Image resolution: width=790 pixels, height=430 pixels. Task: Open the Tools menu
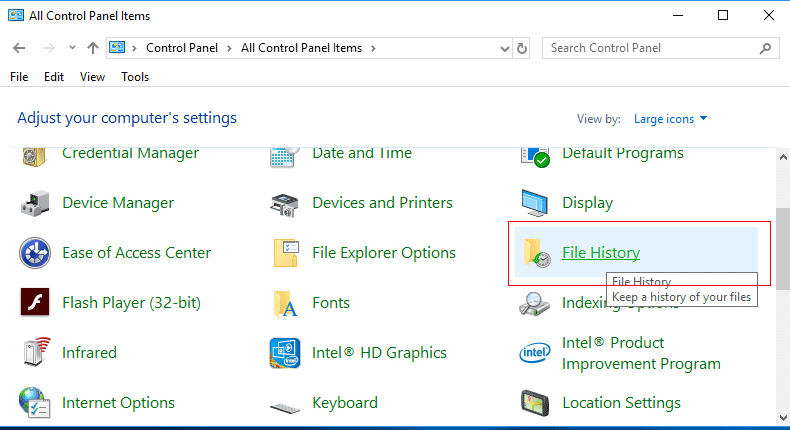point(135,77)
